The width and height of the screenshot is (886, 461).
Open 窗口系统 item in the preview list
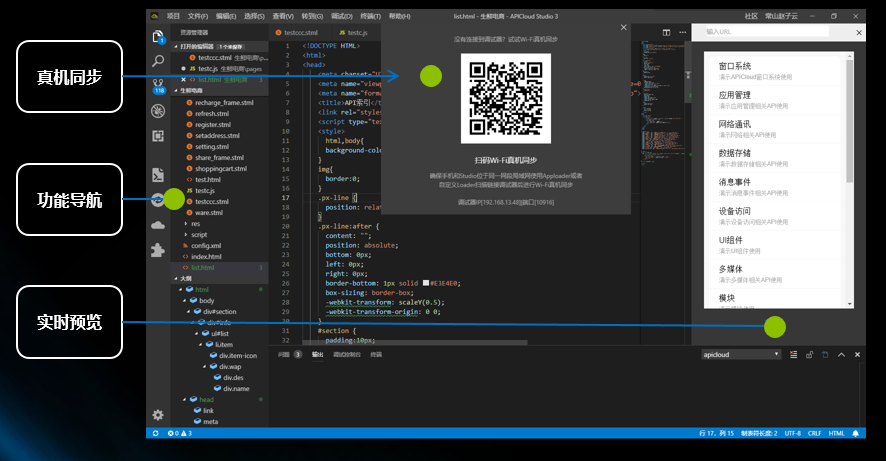(x=777, y=71)
